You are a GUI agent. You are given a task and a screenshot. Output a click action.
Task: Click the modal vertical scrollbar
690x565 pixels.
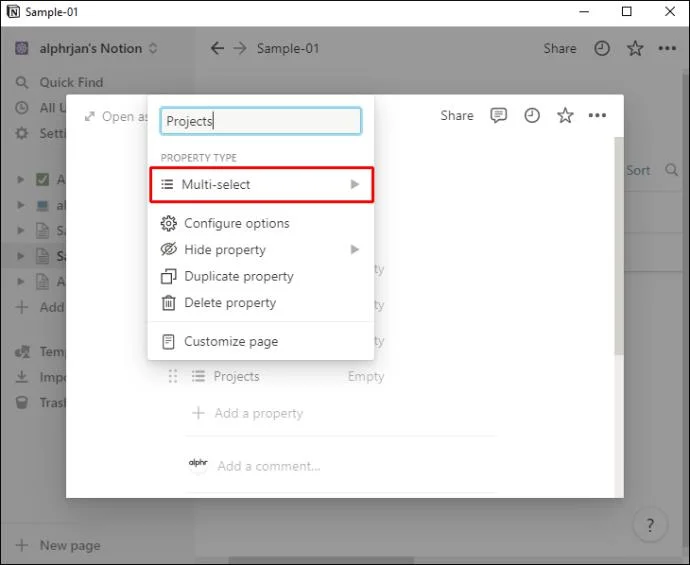pos(619,246)
